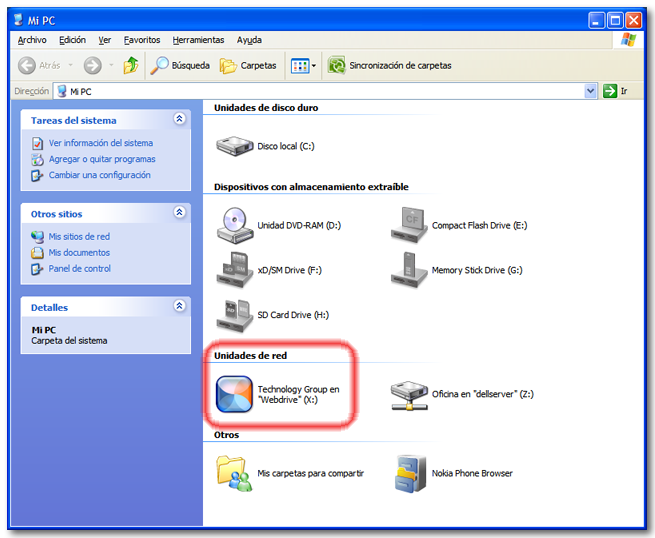Click the Vistas view mode icon

click(x=300, y=66)
